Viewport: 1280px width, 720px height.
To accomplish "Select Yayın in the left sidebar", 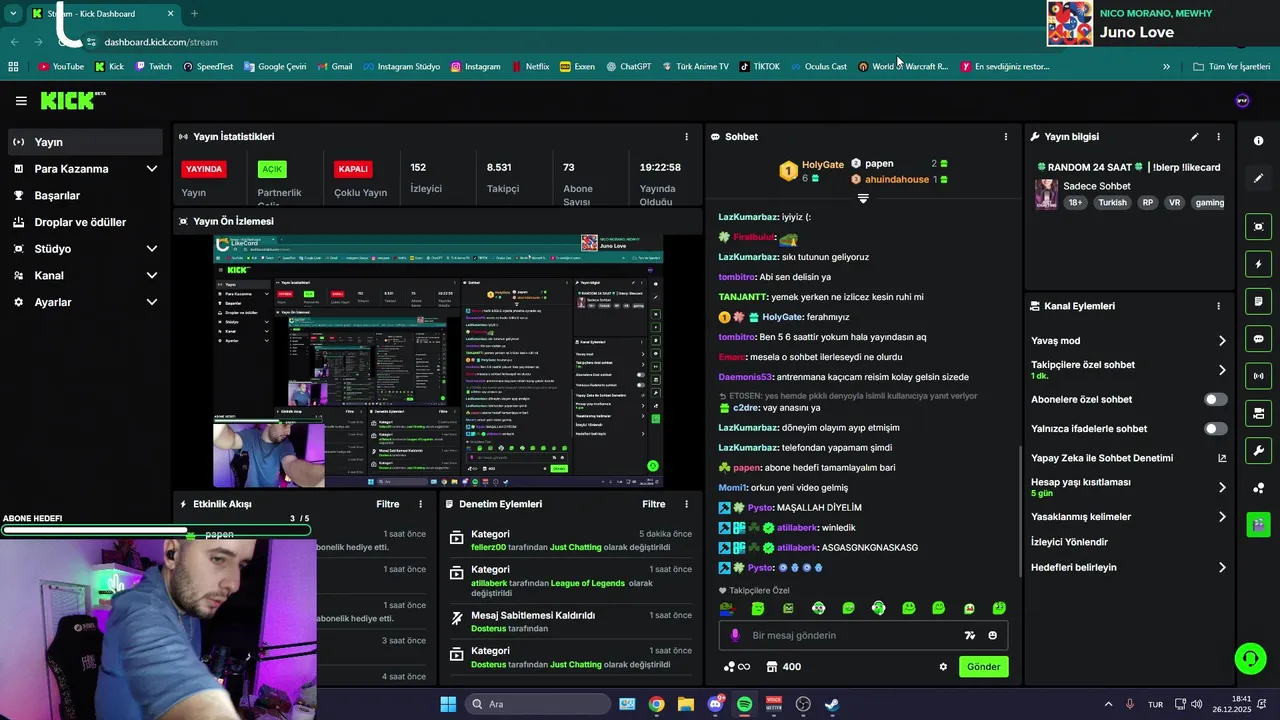I will [85, 142].
